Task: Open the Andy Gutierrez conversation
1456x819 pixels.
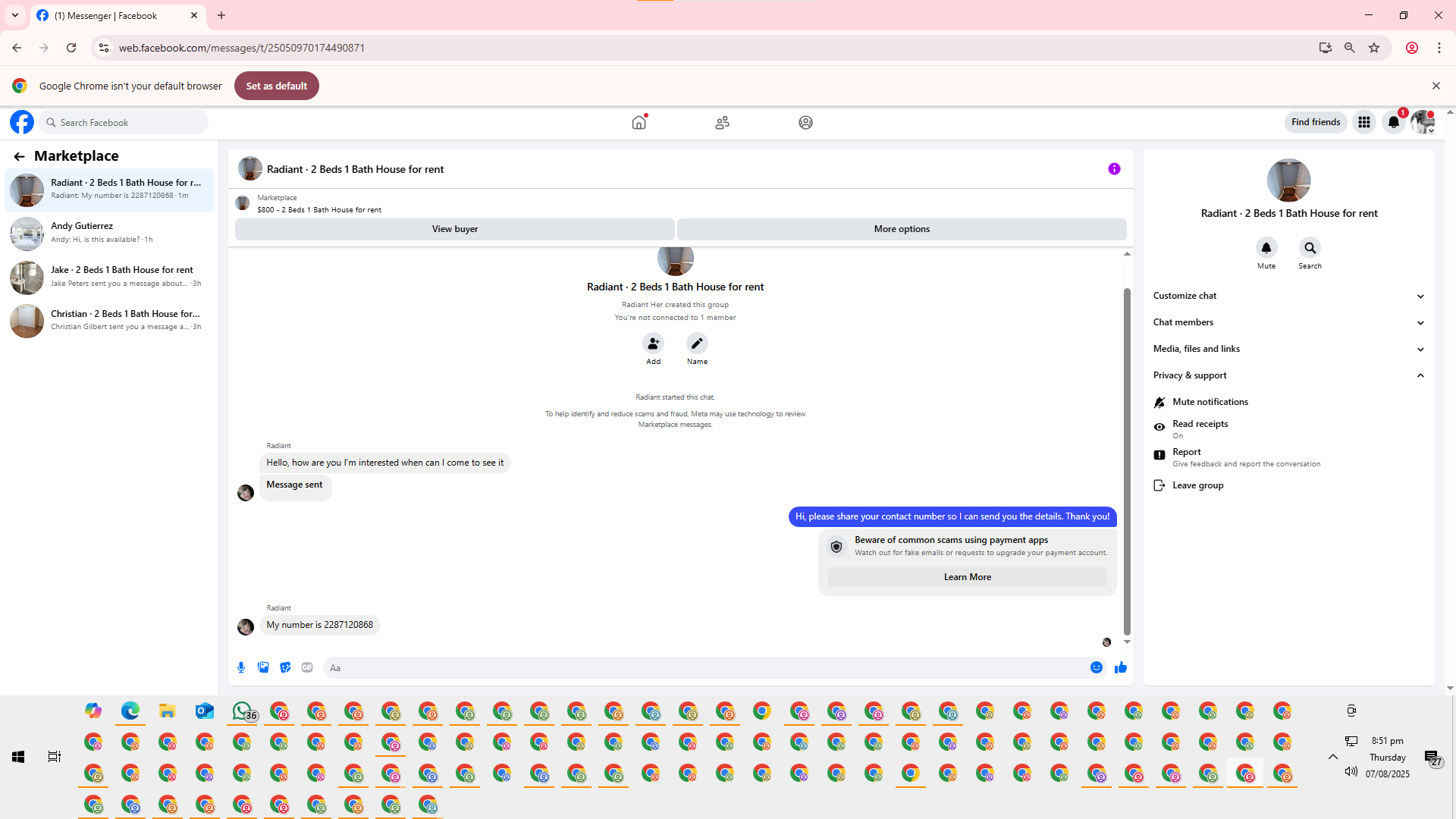Action: 109,233
